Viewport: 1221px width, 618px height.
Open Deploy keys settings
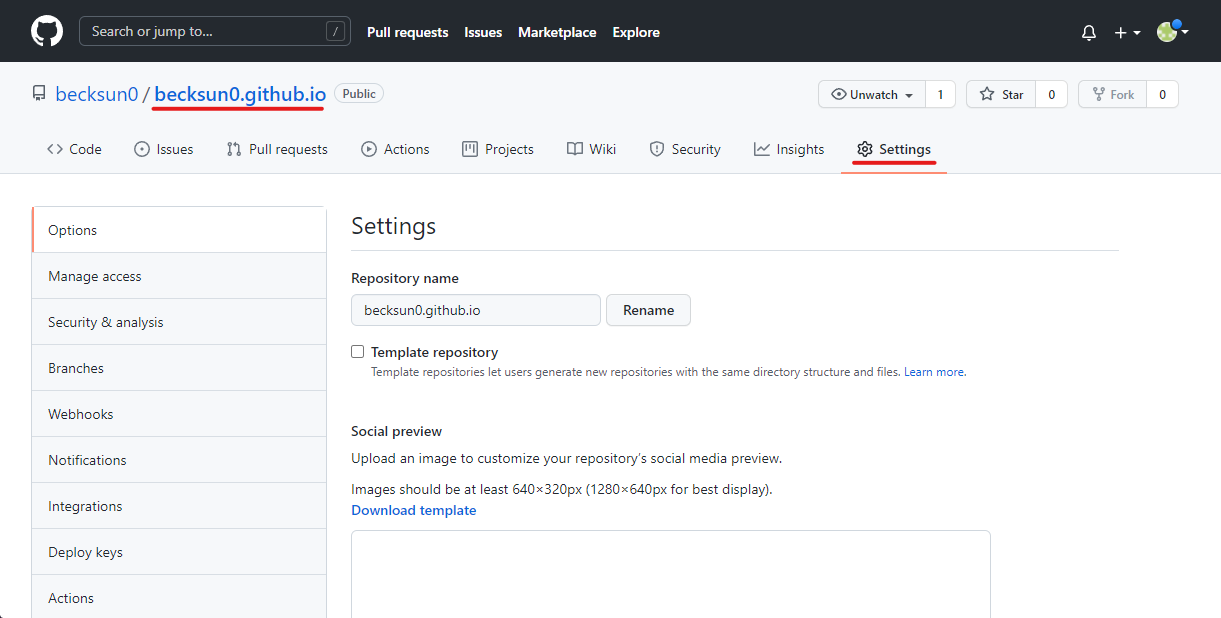click(179, 552)
